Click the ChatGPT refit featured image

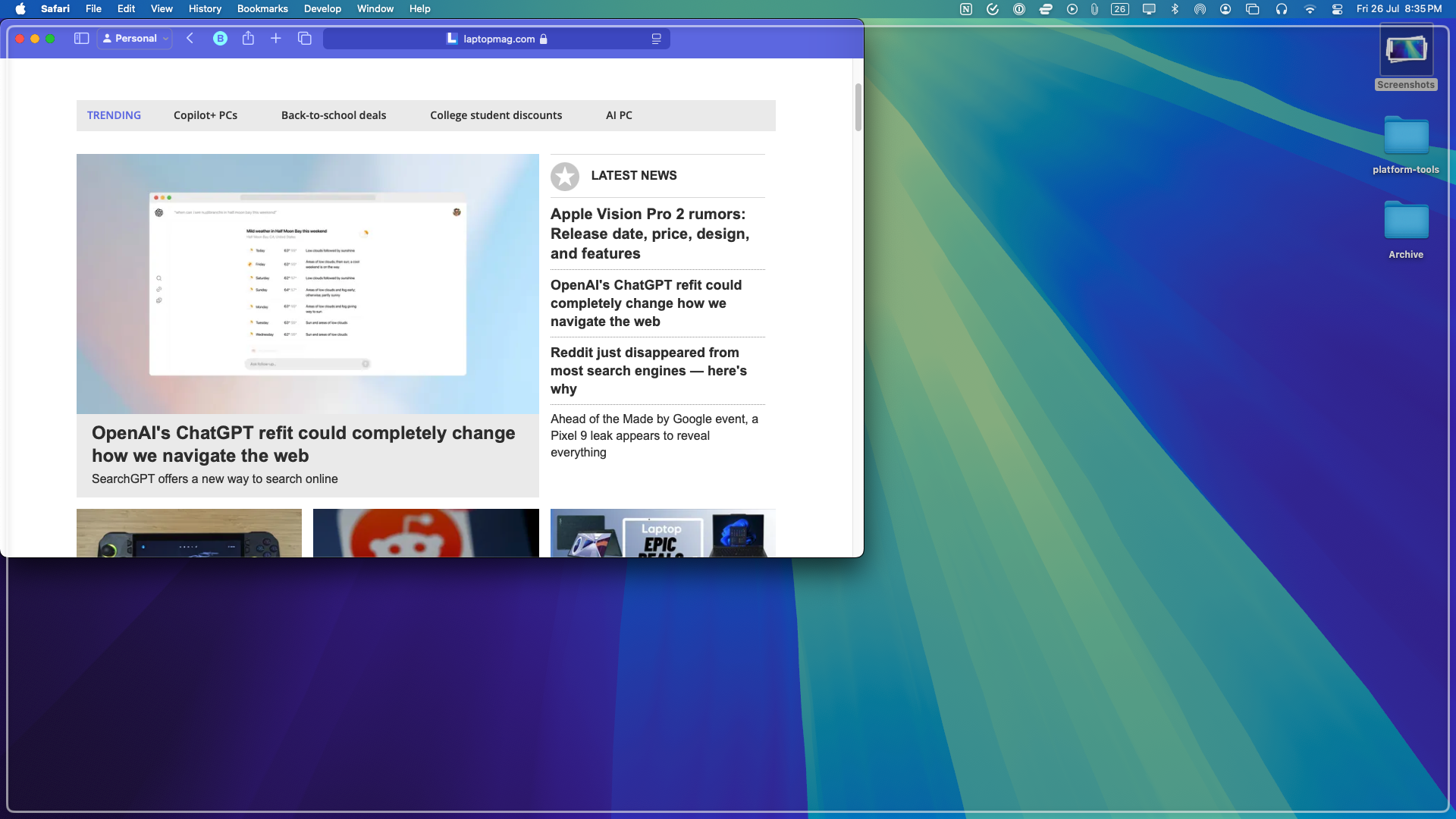point(308,284)
